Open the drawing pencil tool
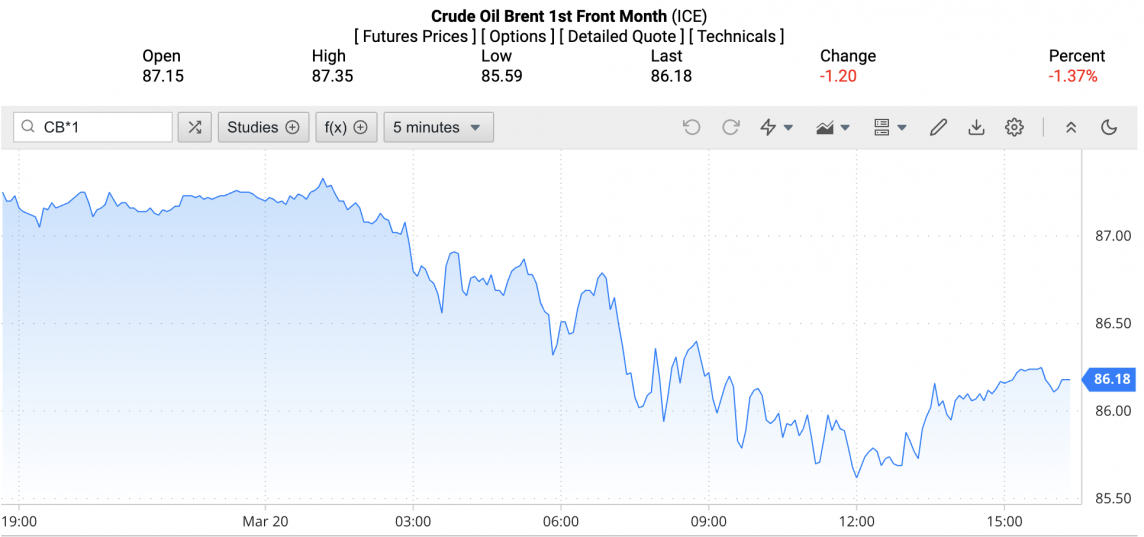This screenshot has height=537, width=1144. point(937,127)
